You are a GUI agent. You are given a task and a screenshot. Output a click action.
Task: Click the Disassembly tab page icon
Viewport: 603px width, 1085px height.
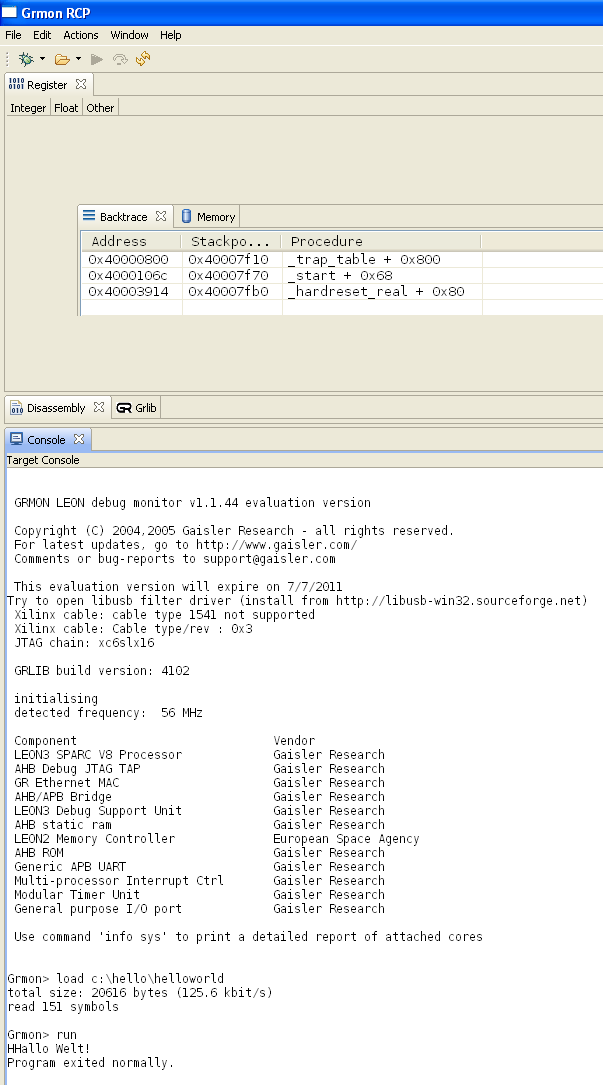click(17, 408)
